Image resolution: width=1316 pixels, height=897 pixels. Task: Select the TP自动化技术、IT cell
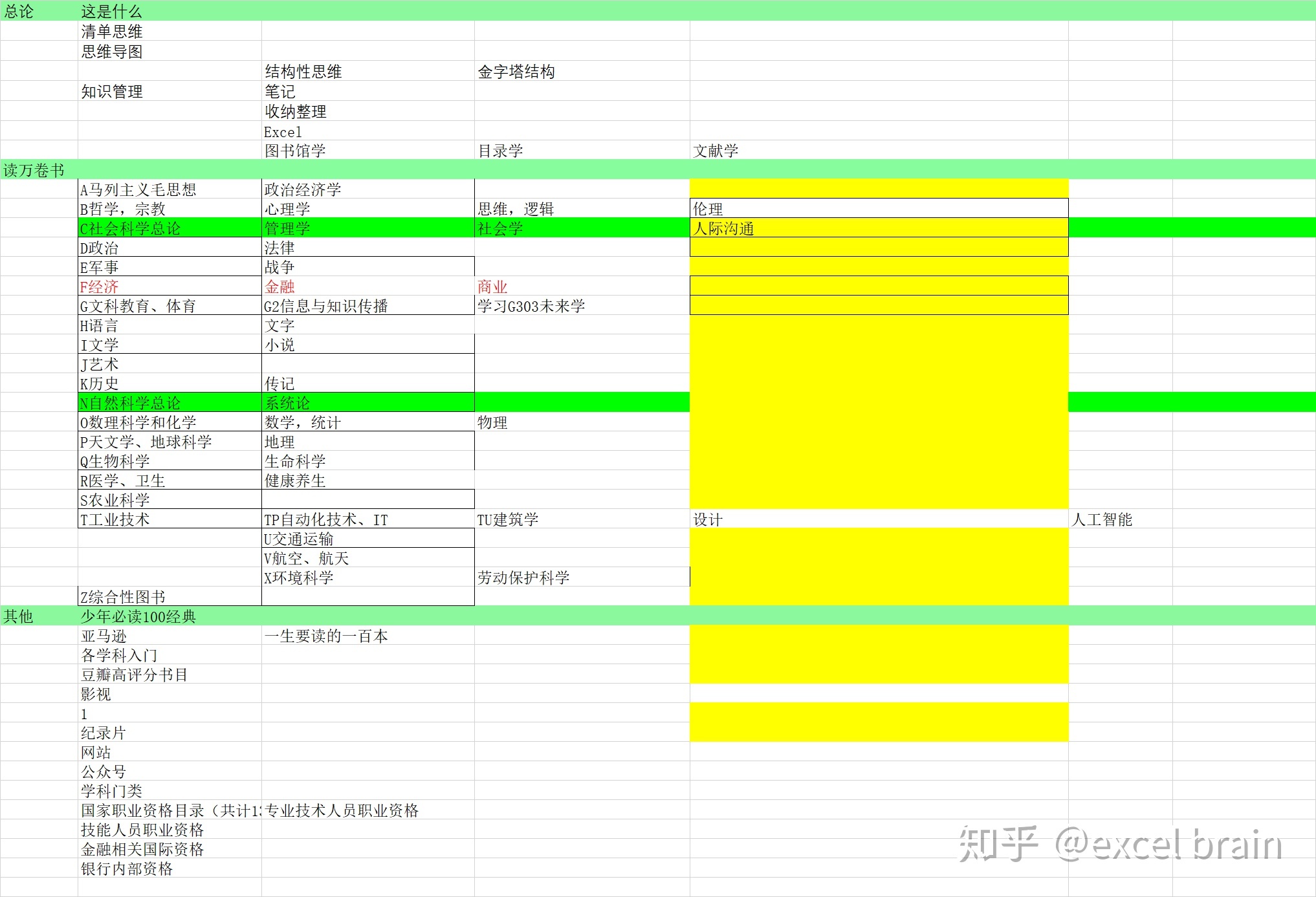325,519
